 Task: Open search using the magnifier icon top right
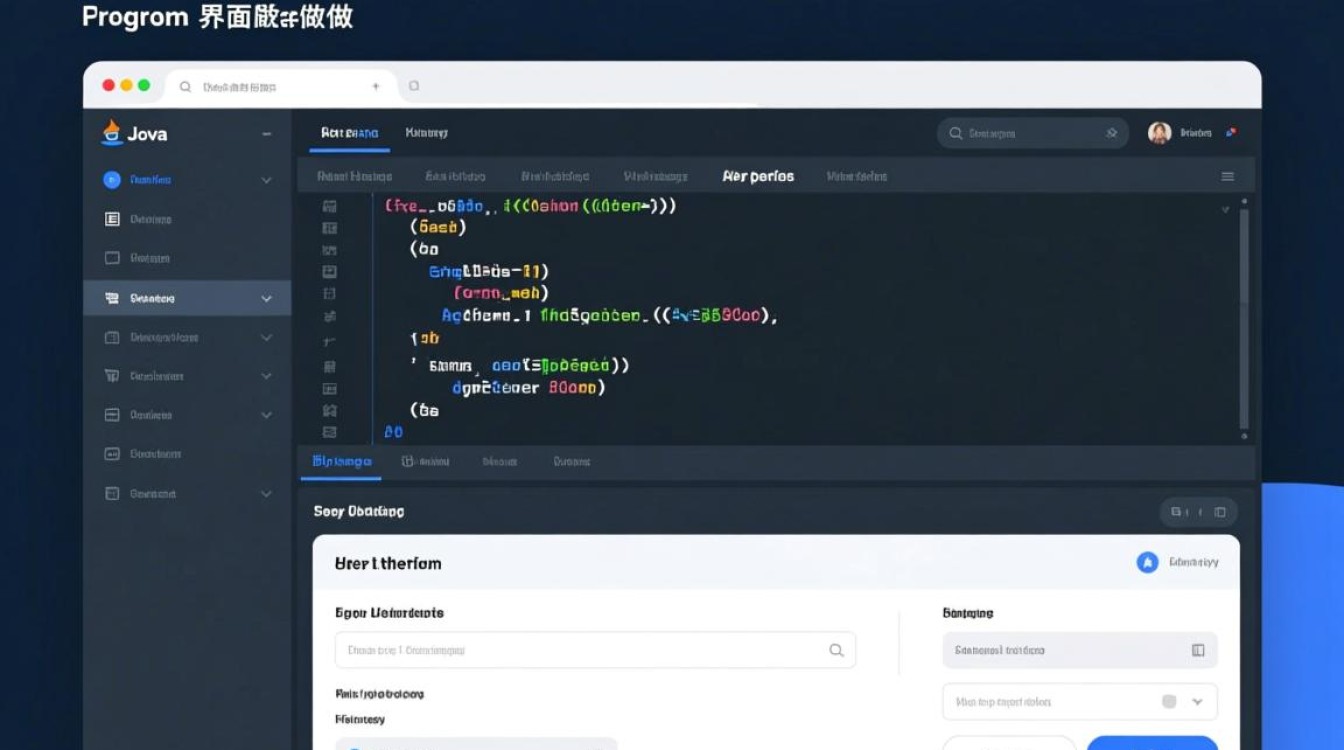pyautogui.click(x=957, y=132)
